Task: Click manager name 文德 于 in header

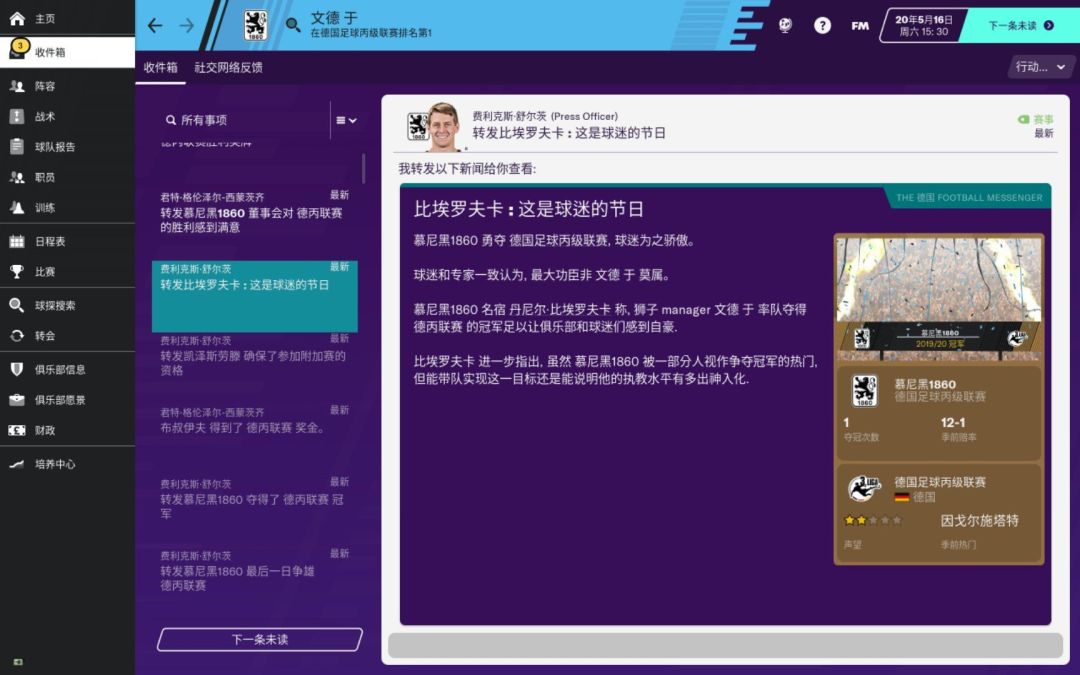Action: coord(334,17)
